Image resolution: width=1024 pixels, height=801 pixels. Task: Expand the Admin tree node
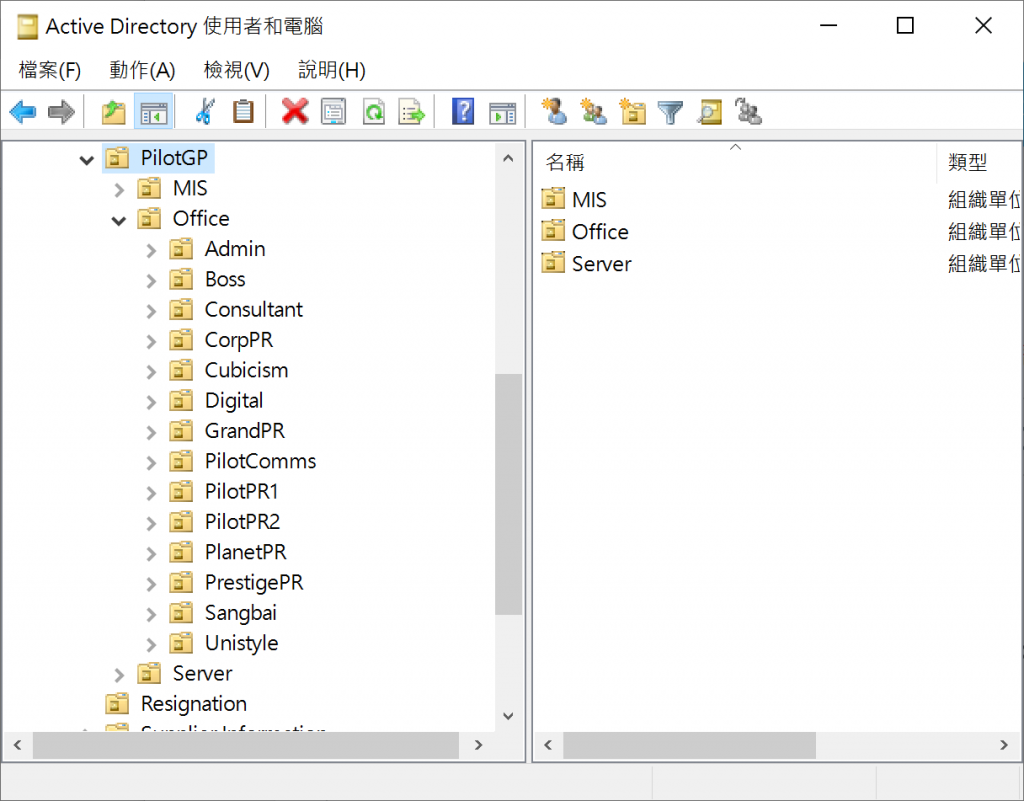click(x=151, y=251)
